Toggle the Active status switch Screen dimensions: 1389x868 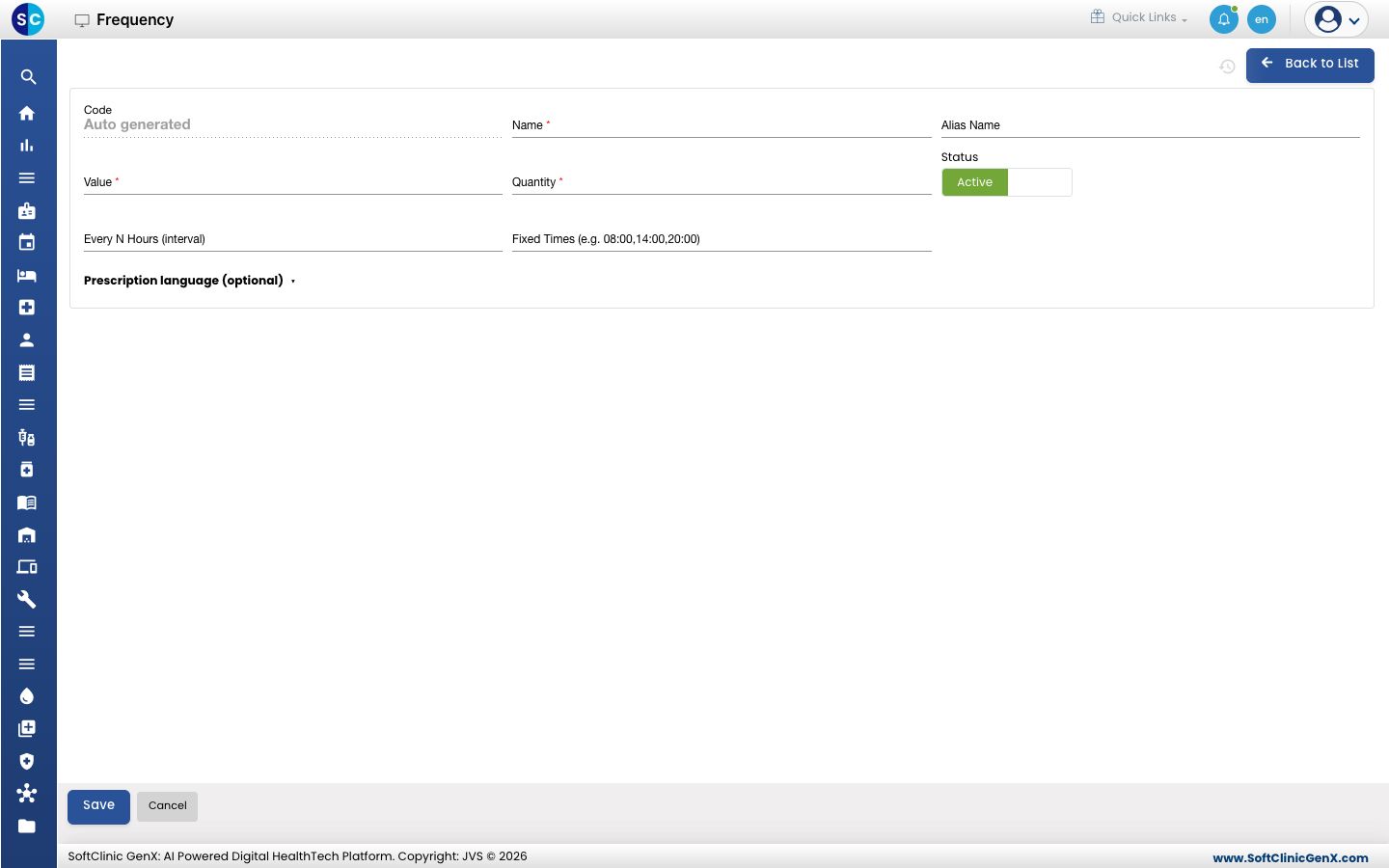tap(1007, 182)
